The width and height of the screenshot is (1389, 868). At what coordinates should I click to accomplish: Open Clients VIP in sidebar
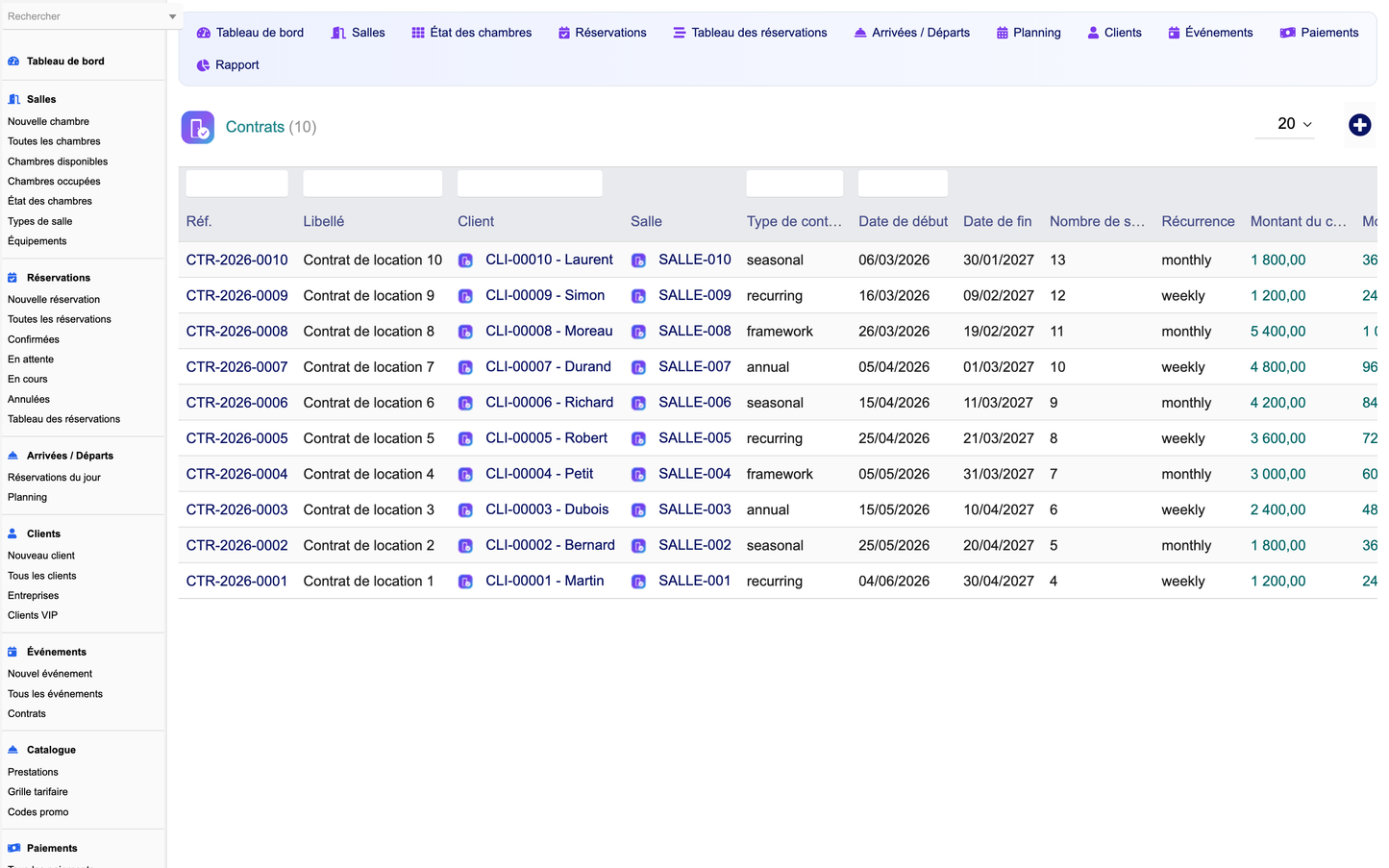click(33, 615)
